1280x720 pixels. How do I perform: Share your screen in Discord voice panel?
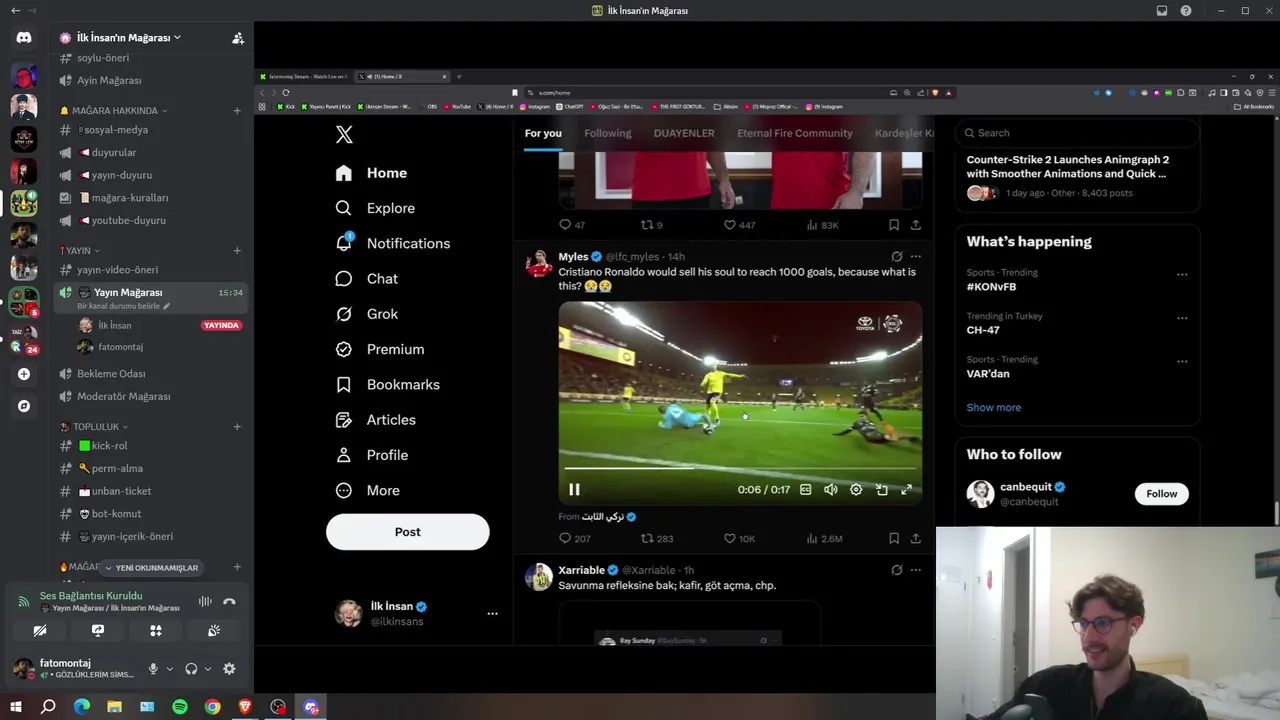(98, 631)
